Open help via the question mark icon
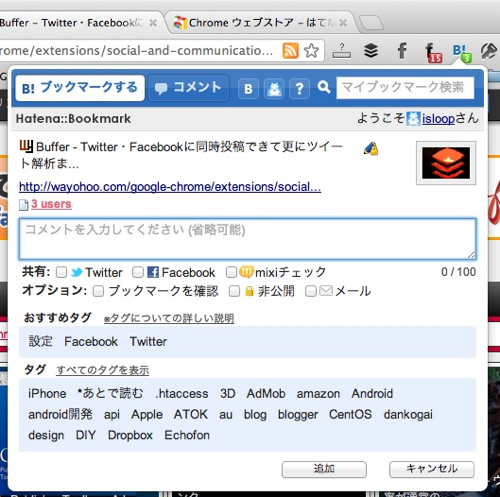This screenshot has height=497, width=500. [x=299, y=89]
